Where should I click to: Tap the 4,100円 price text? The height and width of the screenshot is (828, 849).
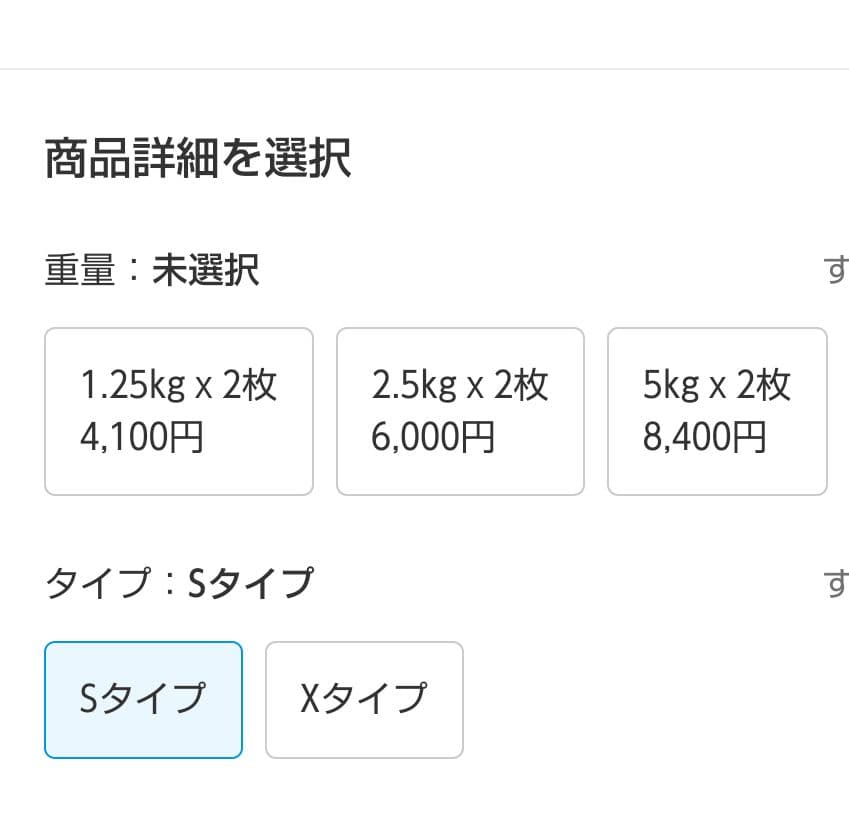(143, 436)
